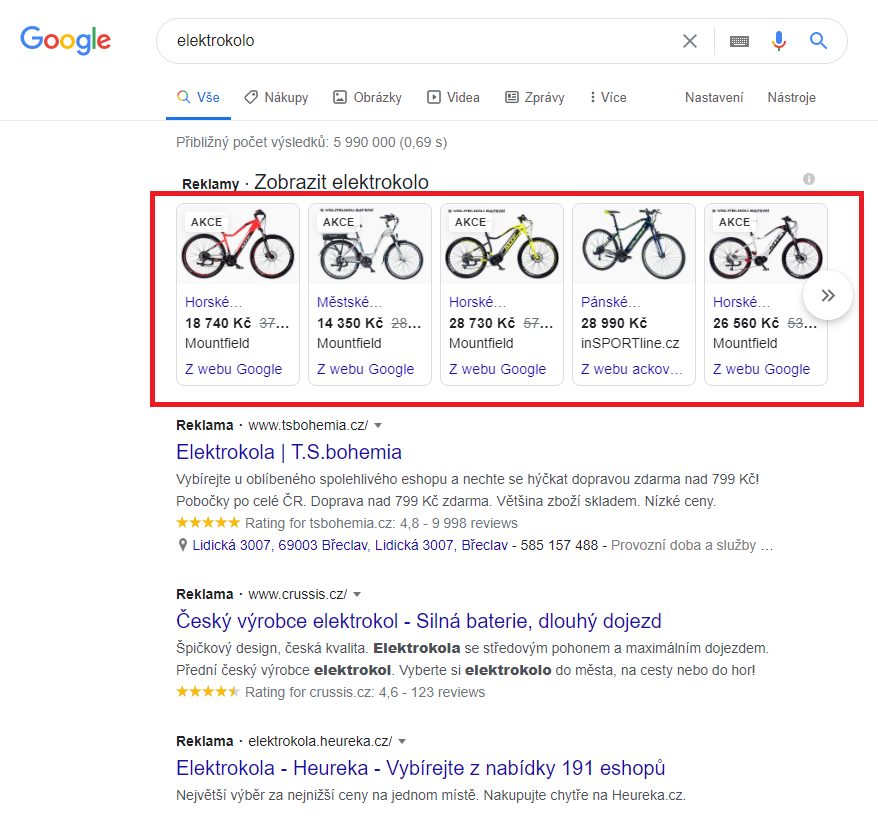Open the Více menu

[x=608, y=97]
